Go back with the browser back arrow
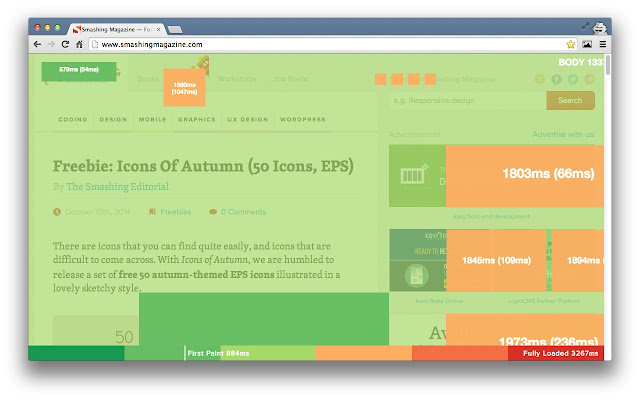Image resolution: width=640 pixels, height=400 pixels. click(x=37, y=44)
